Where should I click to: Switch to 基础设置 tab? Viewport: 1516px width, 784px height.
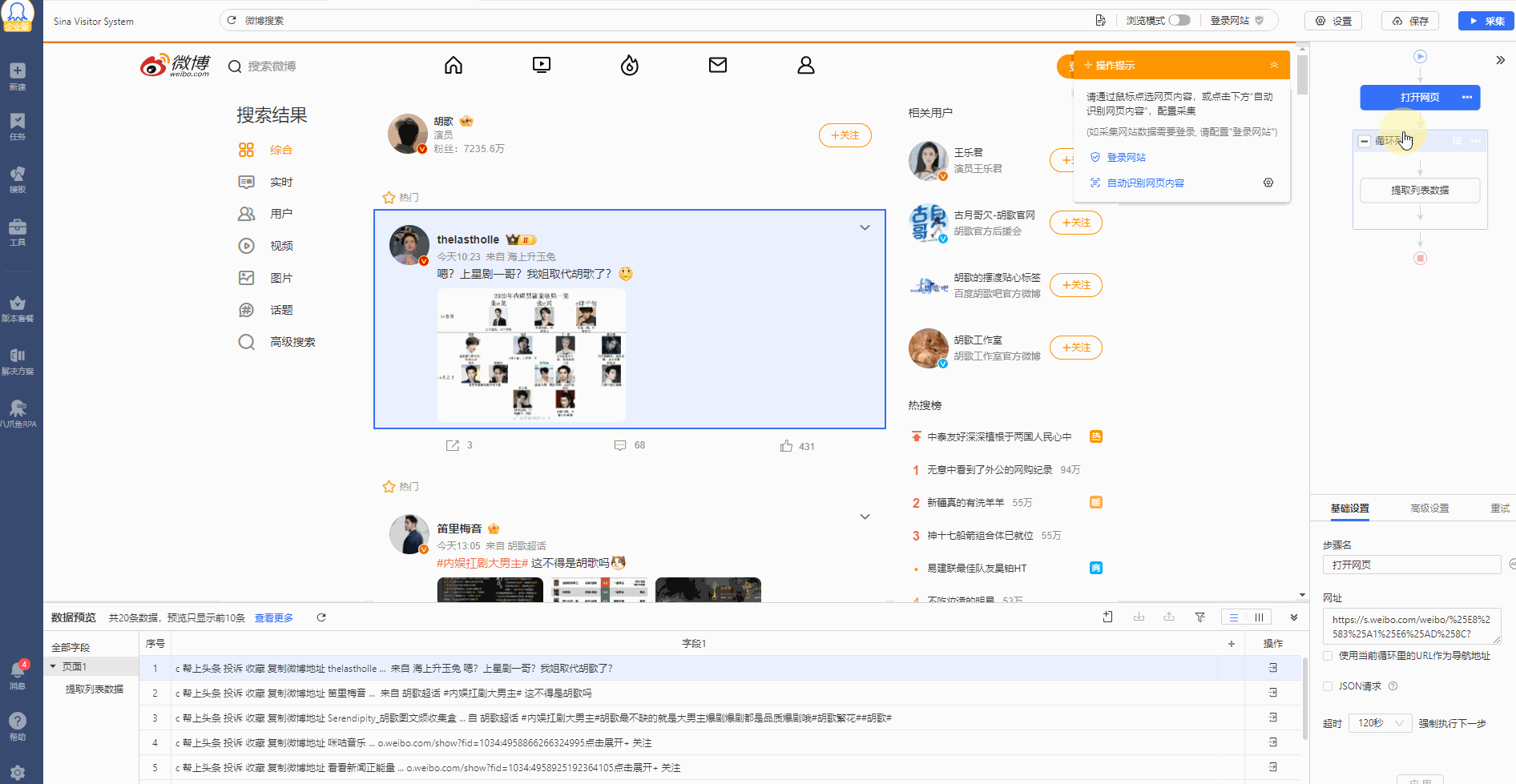point(1349,509)
